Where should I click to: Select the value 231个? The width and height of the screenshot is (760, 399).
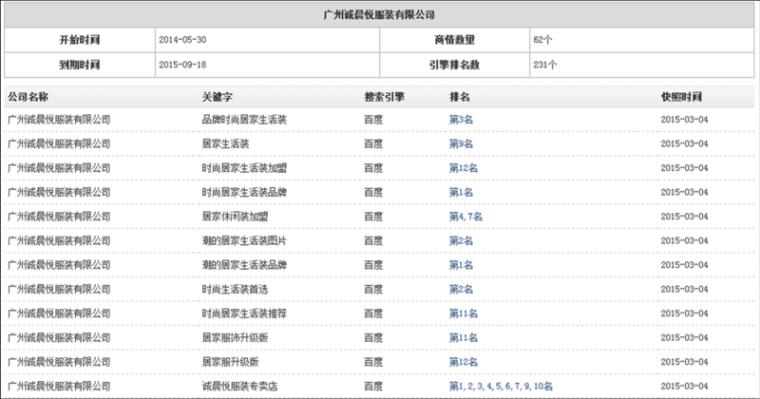pos(545,64)
